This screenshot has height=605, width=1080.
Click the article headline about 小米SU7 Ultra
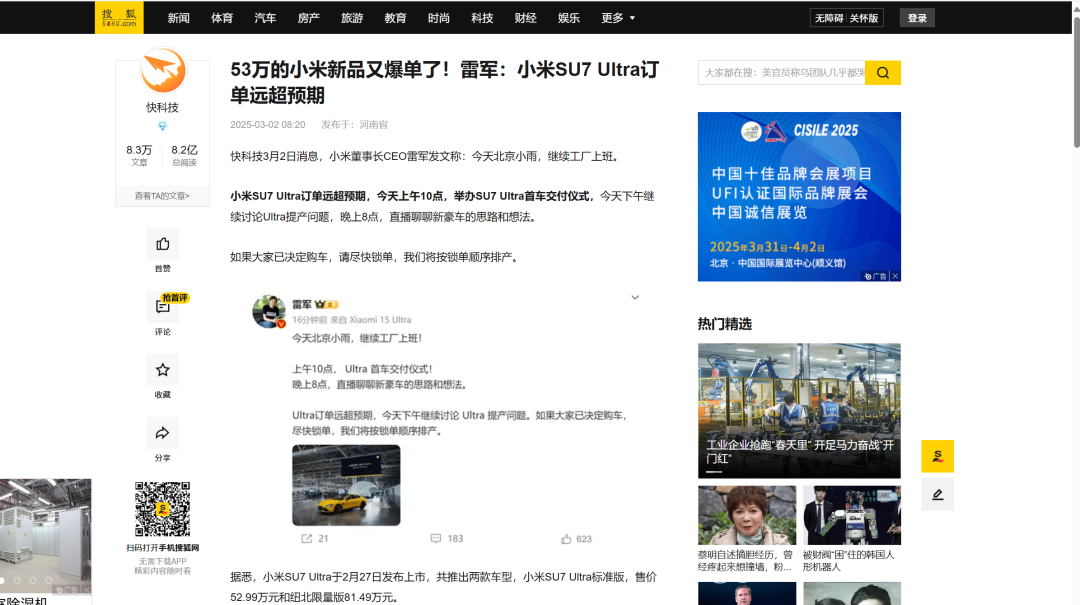[x=445, y=83]
